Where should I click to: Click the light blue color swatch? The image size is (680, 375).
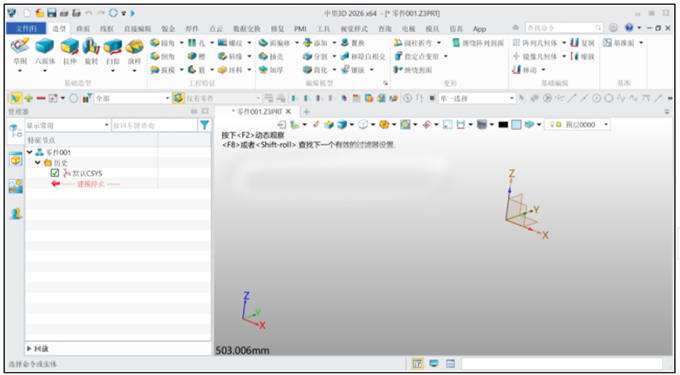click(x=516, y=125)
